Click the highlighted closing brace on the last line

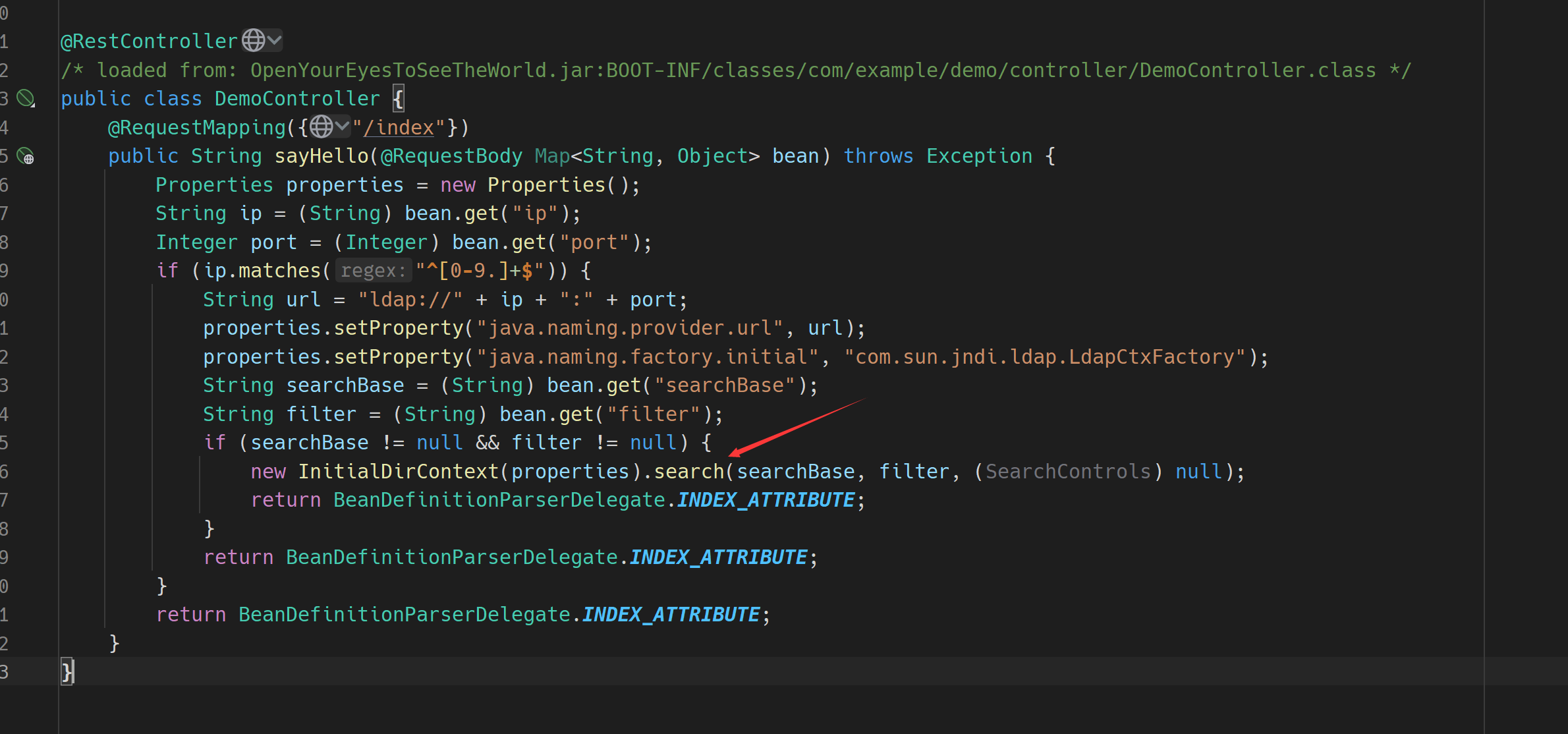(67, 672)
